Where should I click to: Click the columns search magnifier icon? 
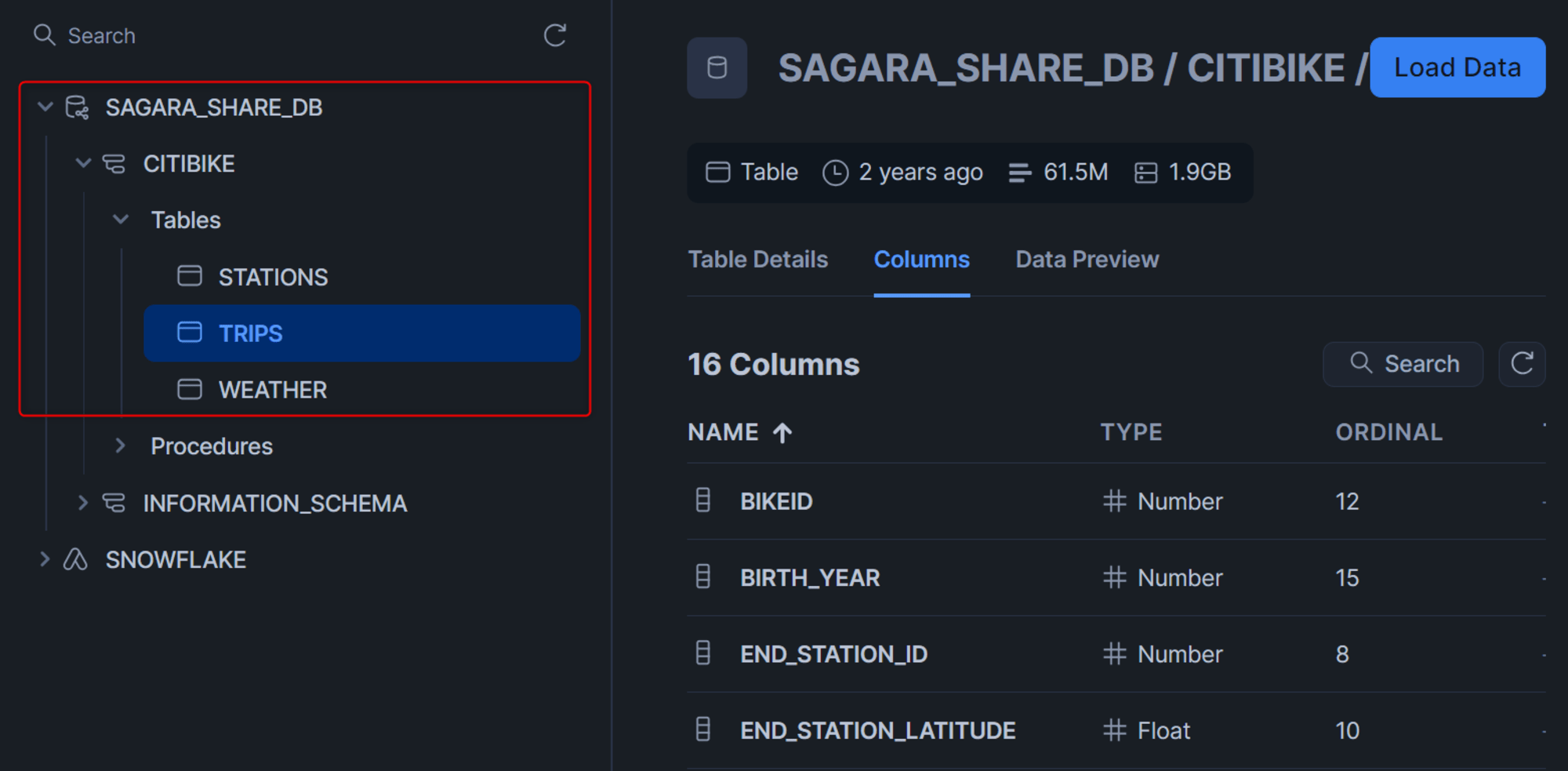(x=1361, y=362)
